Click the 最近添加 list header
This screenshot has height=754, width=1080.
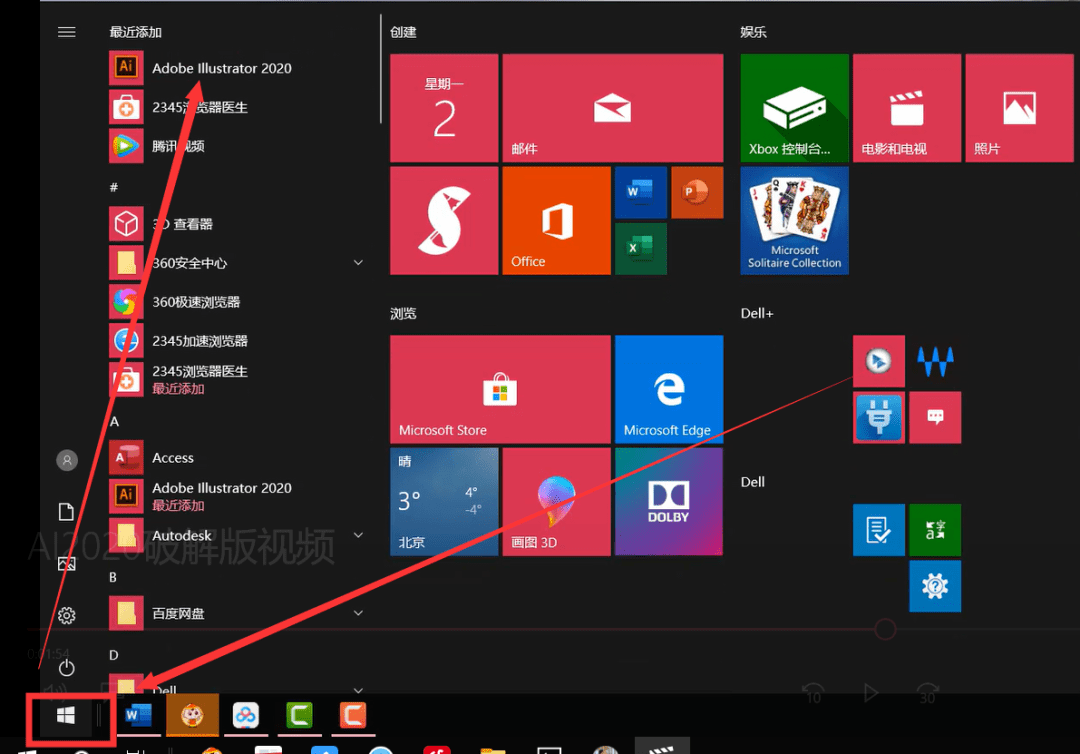(x=136, y=32)
